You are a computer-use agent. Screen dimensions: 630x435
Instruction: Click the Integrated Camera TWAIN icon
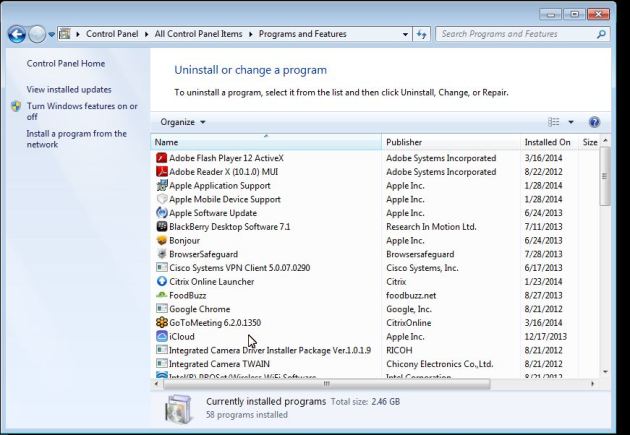162,364
